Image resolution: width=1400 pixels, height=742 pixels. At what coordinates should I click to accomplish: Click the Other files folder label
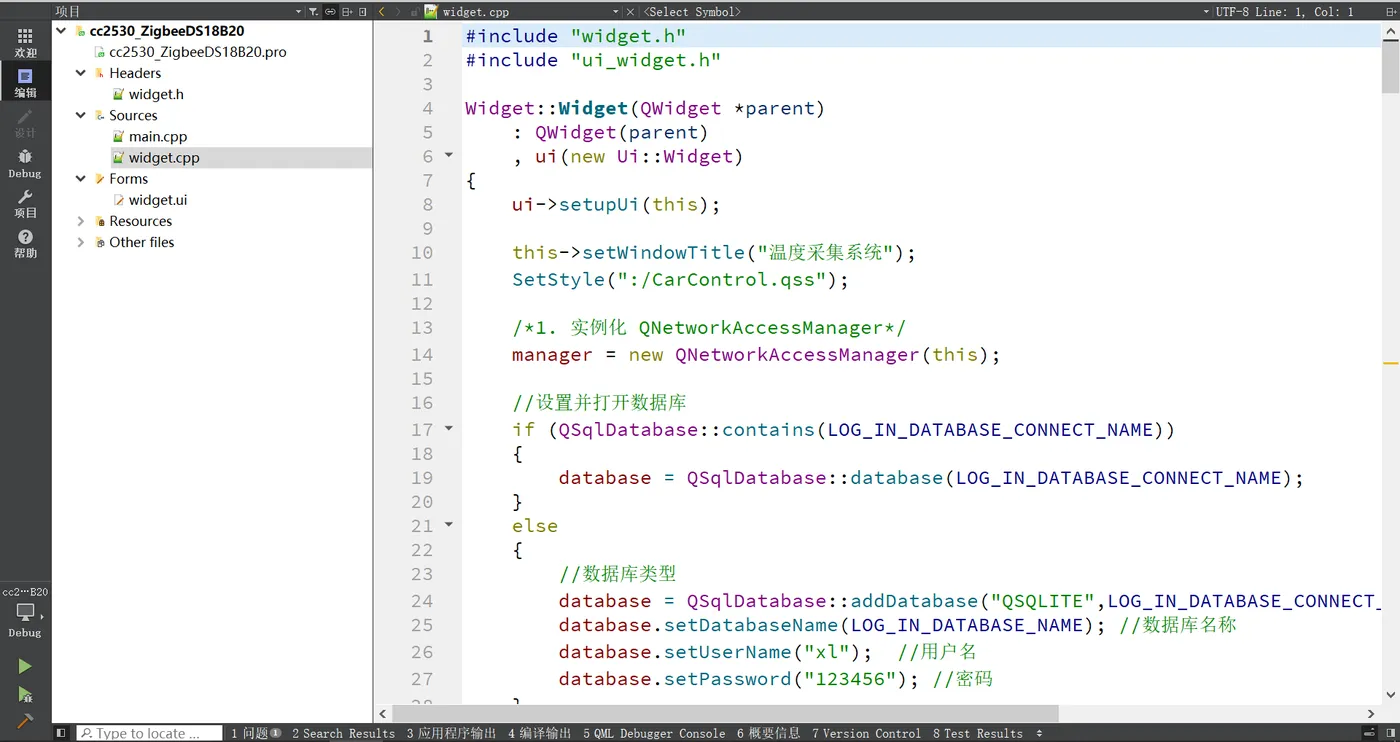[141, 242]
